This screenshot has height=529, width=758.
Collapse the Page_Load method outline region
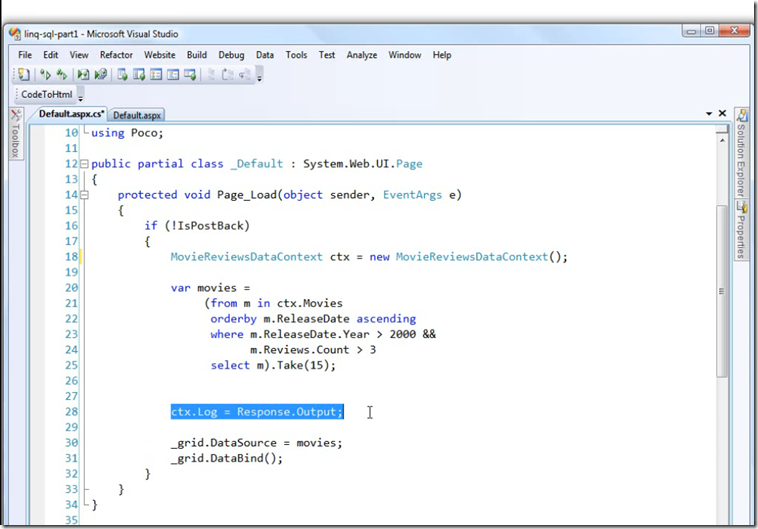[x=84, y=195]
